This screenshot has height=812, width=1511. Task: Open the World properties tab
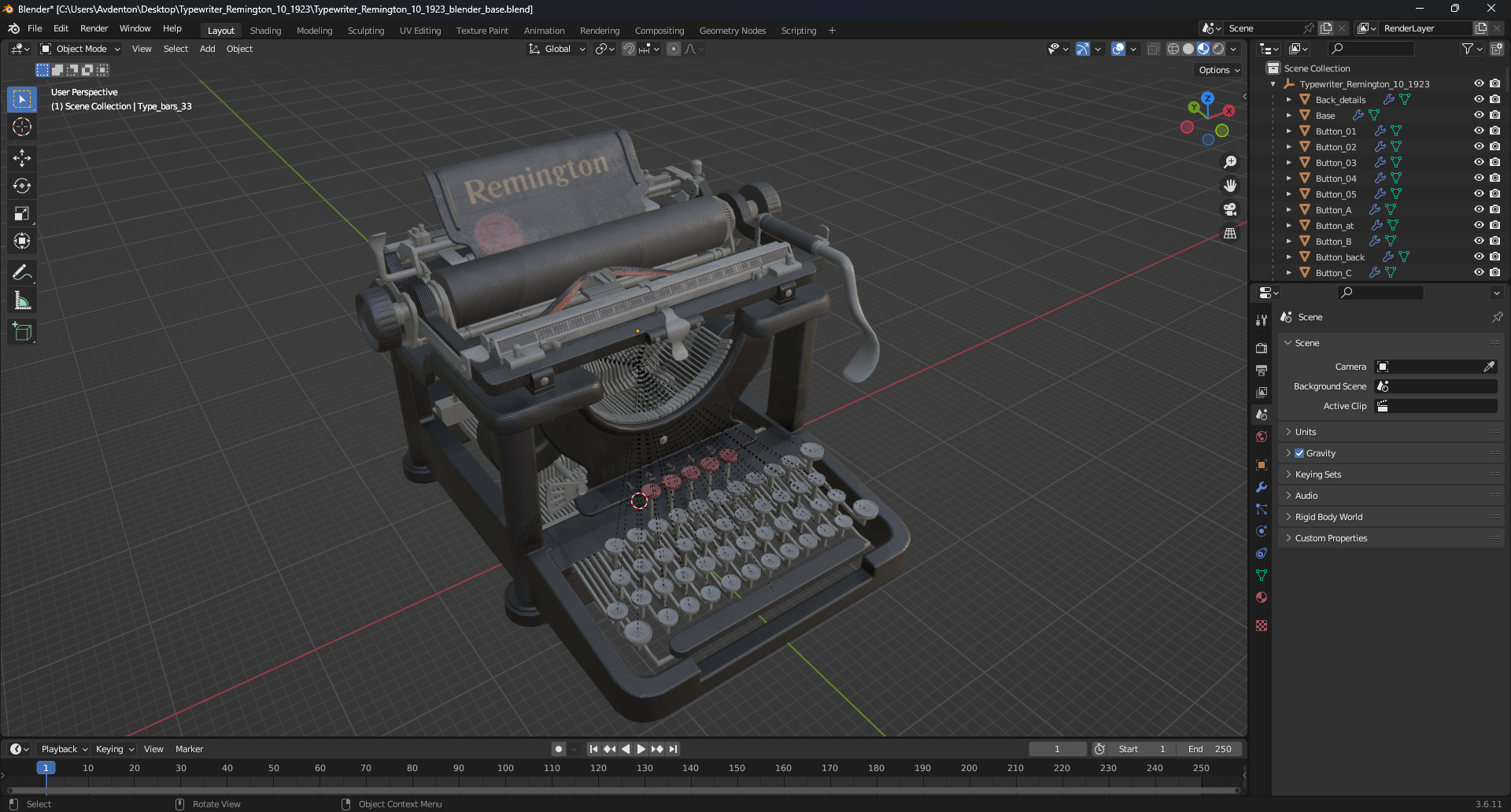click(x=1262, y=437)
